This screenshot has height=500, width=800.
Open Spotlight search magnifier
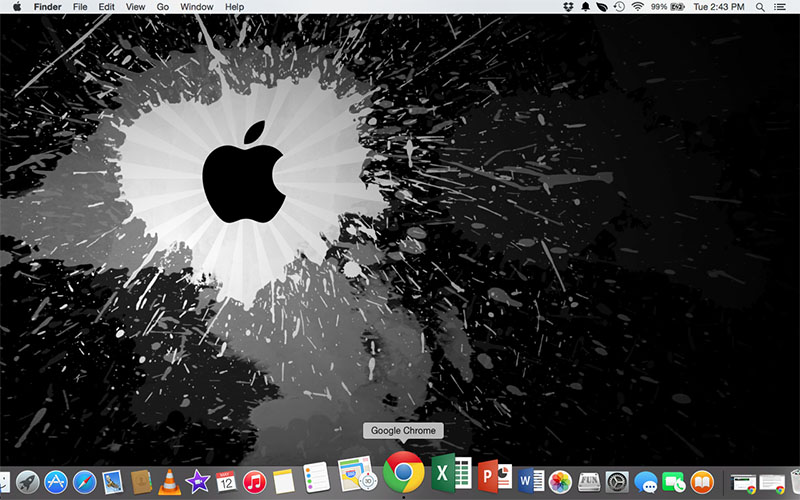(762, 7)
